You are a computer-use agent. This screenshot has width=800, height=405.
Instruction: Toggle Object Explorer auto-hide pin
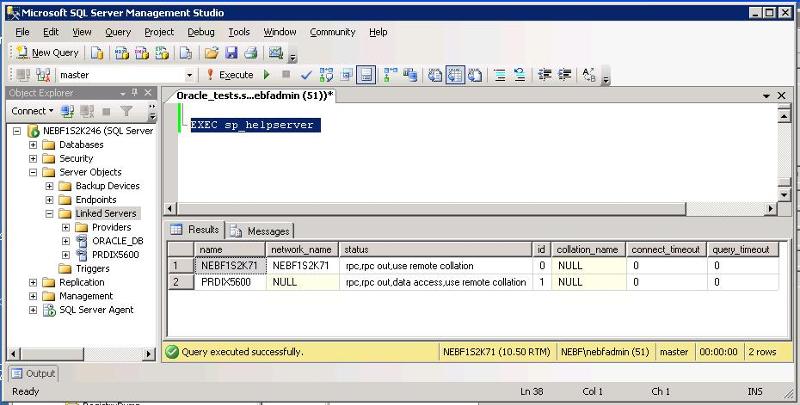pos(135,93)
